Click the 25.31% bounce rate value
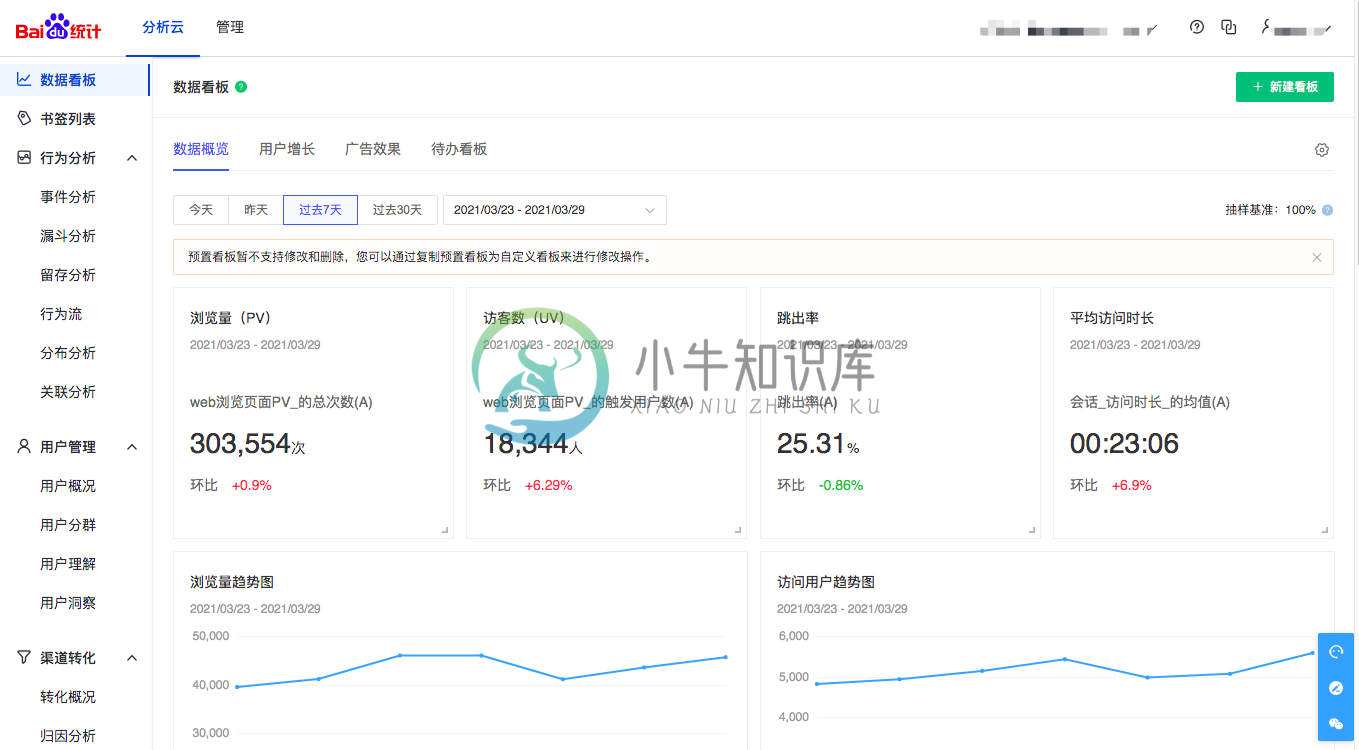Viewport: 1359px width, 750px height. (x=811, y=443)
